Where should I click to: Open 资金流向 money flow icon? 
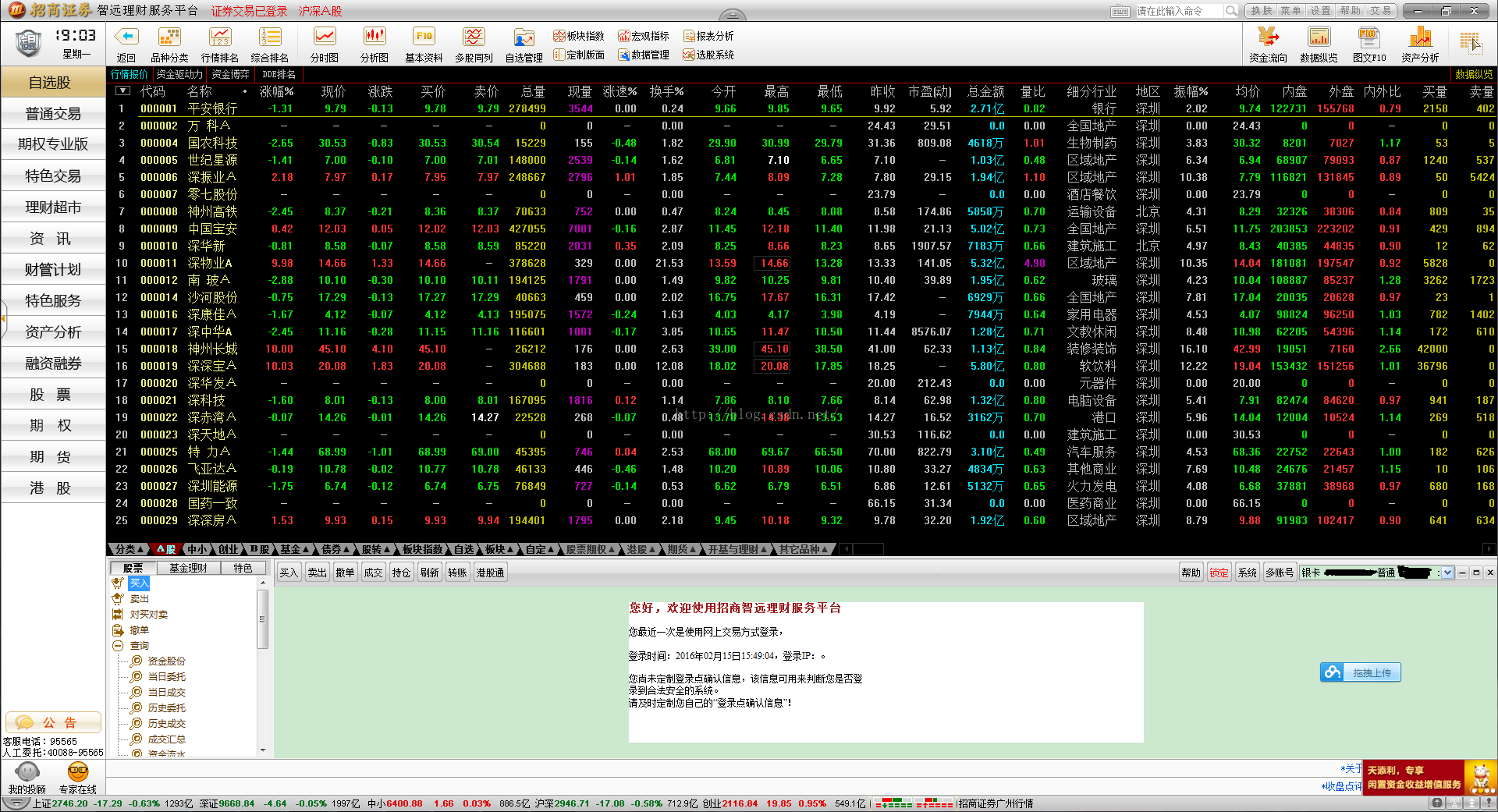pyautogui.click(x=1268, y=37)
